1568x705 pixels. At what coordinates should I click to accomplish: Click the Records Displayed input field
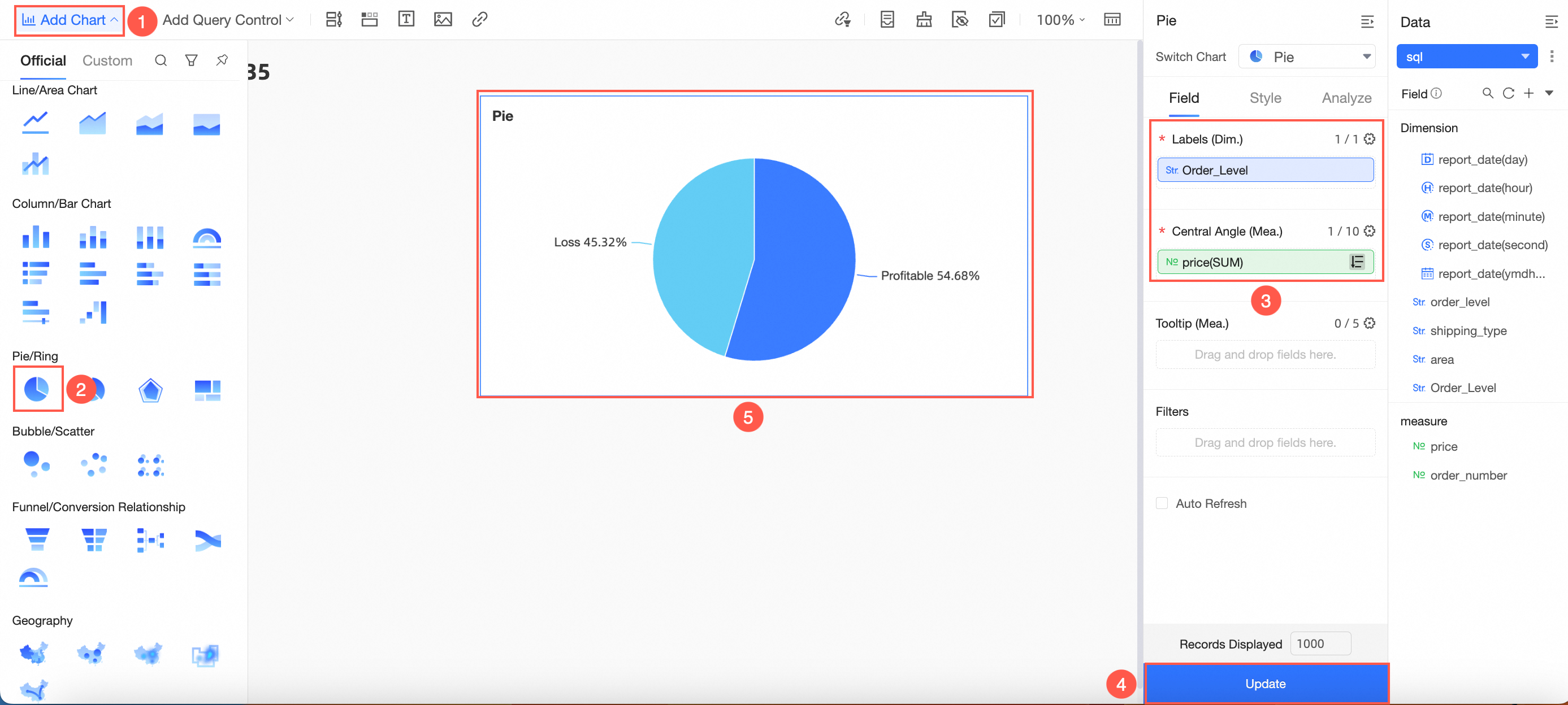point(1320,643)
